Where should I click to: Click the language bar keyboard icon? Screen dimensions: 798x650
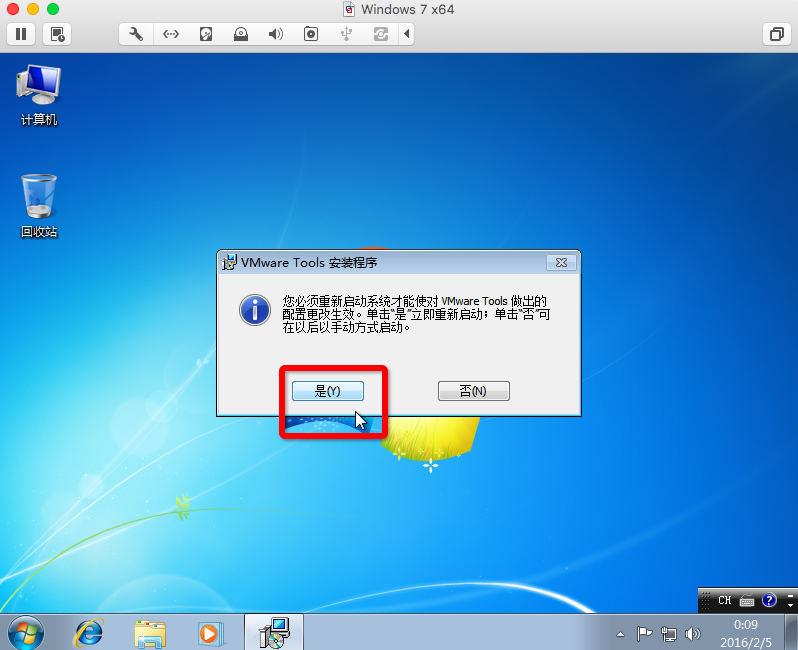coord(747,601)
